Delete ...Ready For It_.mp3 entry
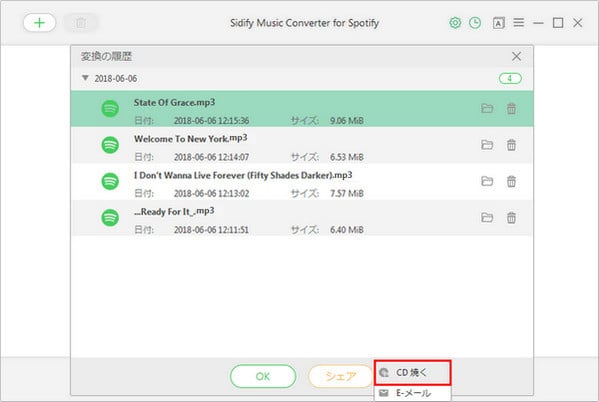The height and width of the screenshot is (402, 599). [x=511, y=217]
